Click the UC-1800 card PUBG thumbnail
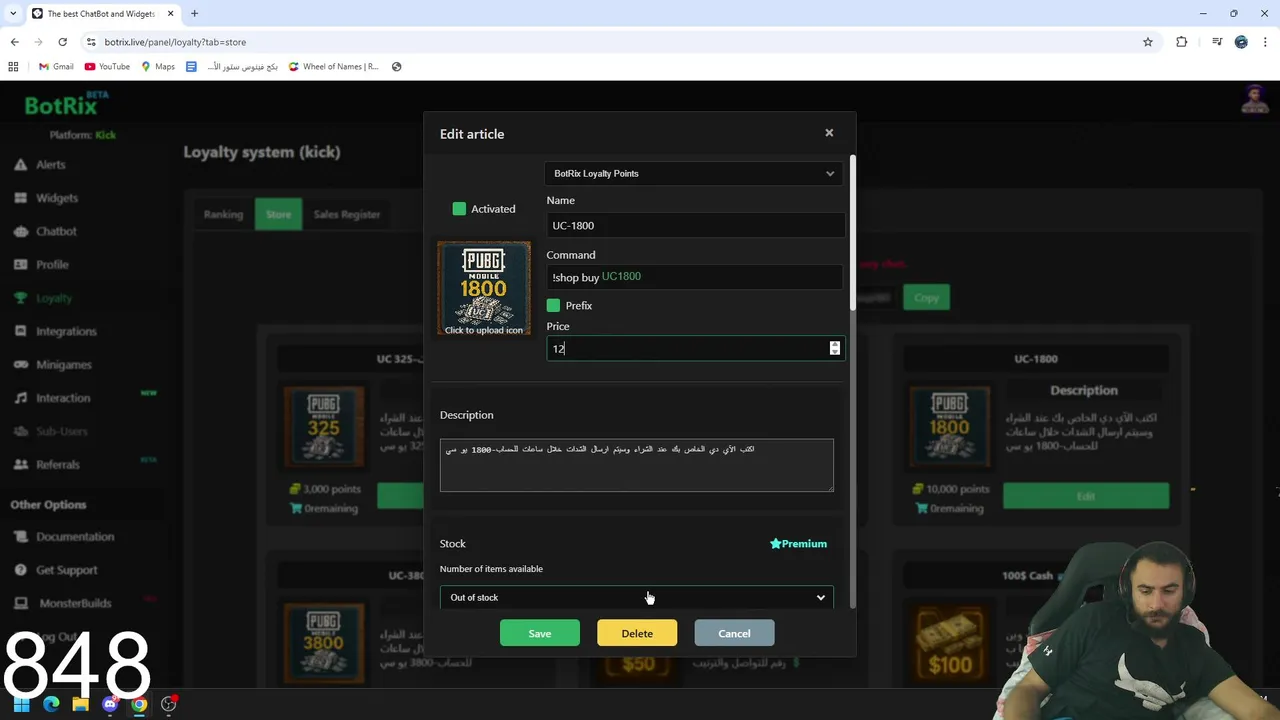The image size is (1280, 720). click(949, 428)
